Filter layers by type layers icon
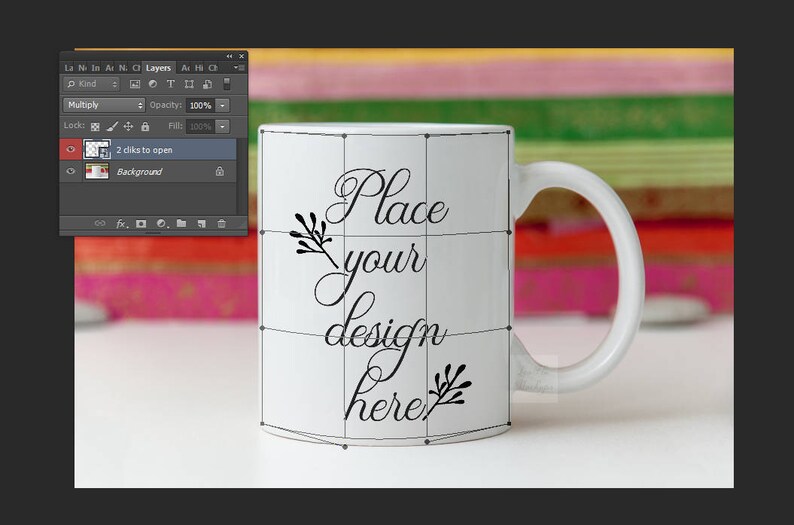794x525 pixels. point(171,84)
